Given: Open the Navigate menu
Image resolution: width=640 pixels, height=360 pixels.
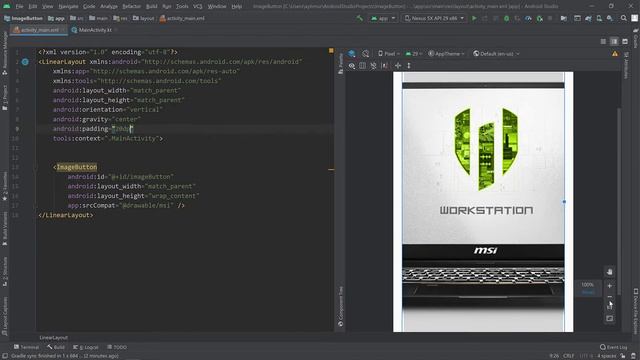Looking at the screenshot, I should point(68,7).
